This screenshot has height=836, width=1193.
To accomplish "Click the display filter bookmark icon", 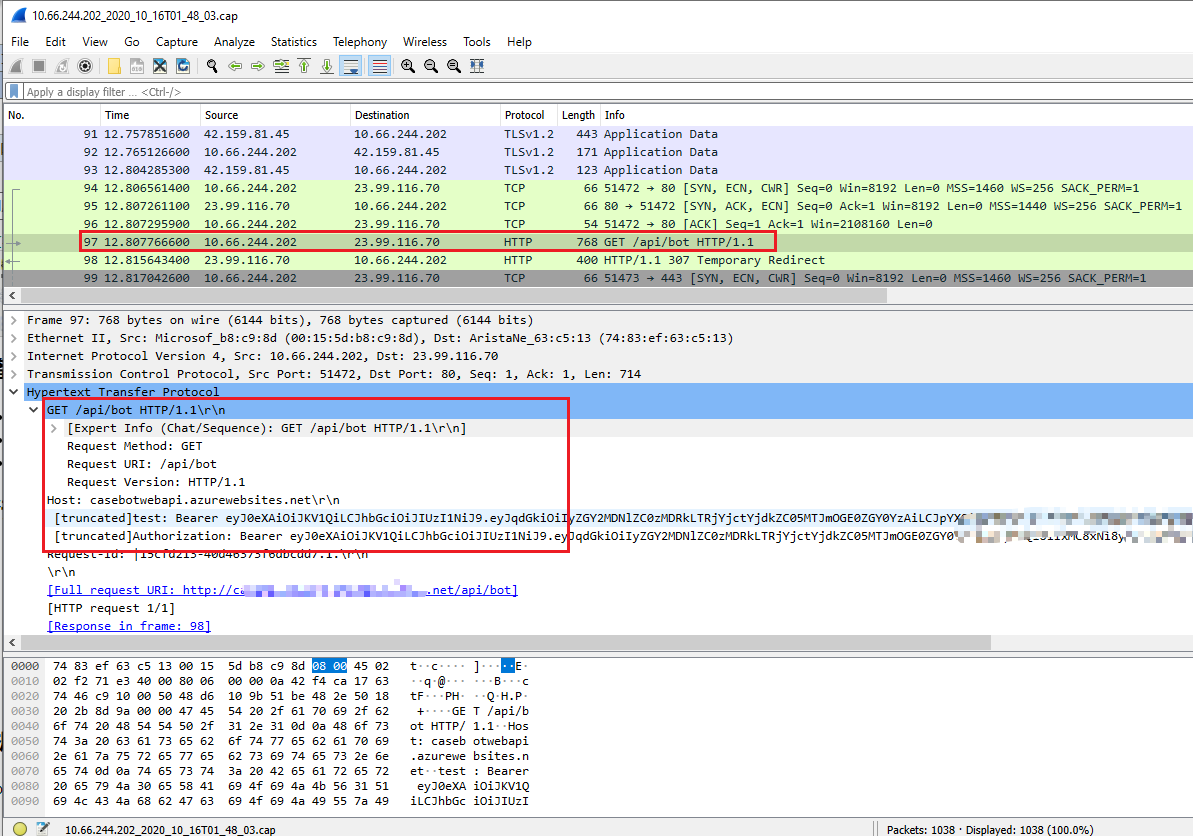I will pyautogui.click(x=14, y=92).
